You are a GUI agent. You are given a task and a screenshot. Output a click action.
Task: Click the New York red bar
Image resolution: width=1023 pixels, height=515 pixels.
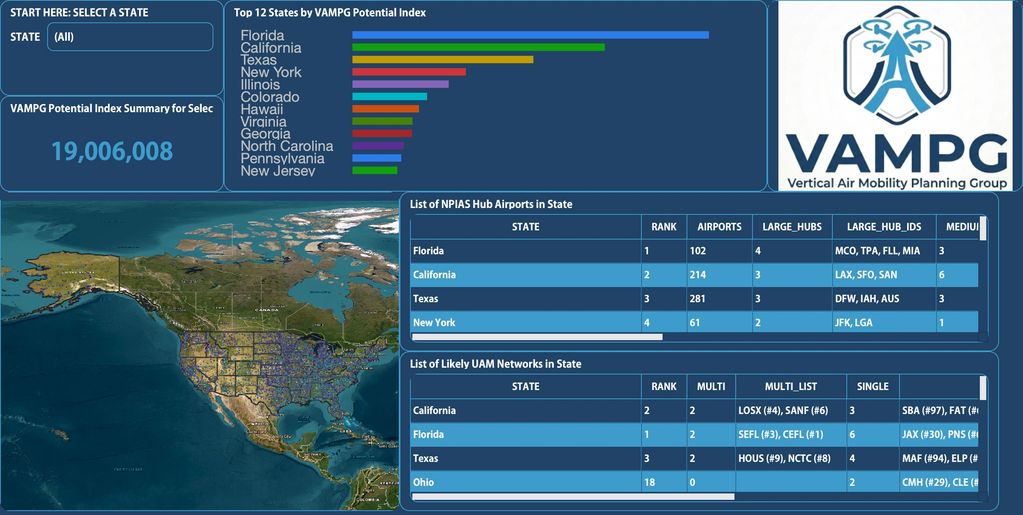(409, 72)
